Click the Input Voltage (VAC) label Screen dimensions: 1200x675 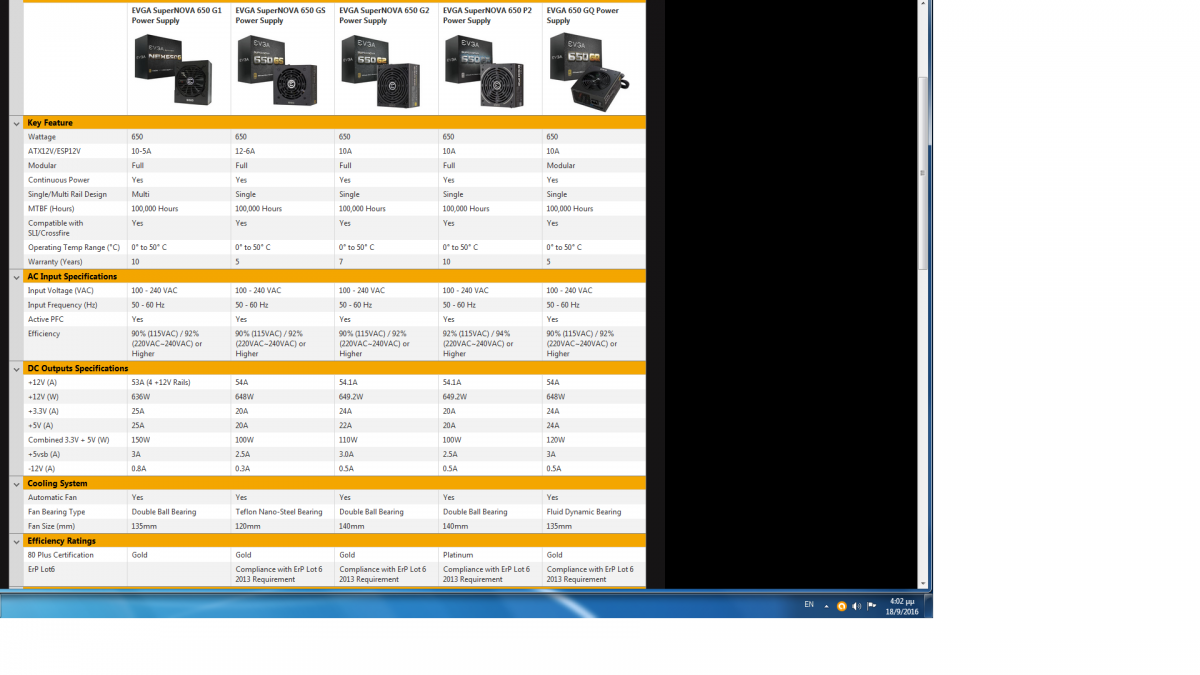click(x=61, y=291)
